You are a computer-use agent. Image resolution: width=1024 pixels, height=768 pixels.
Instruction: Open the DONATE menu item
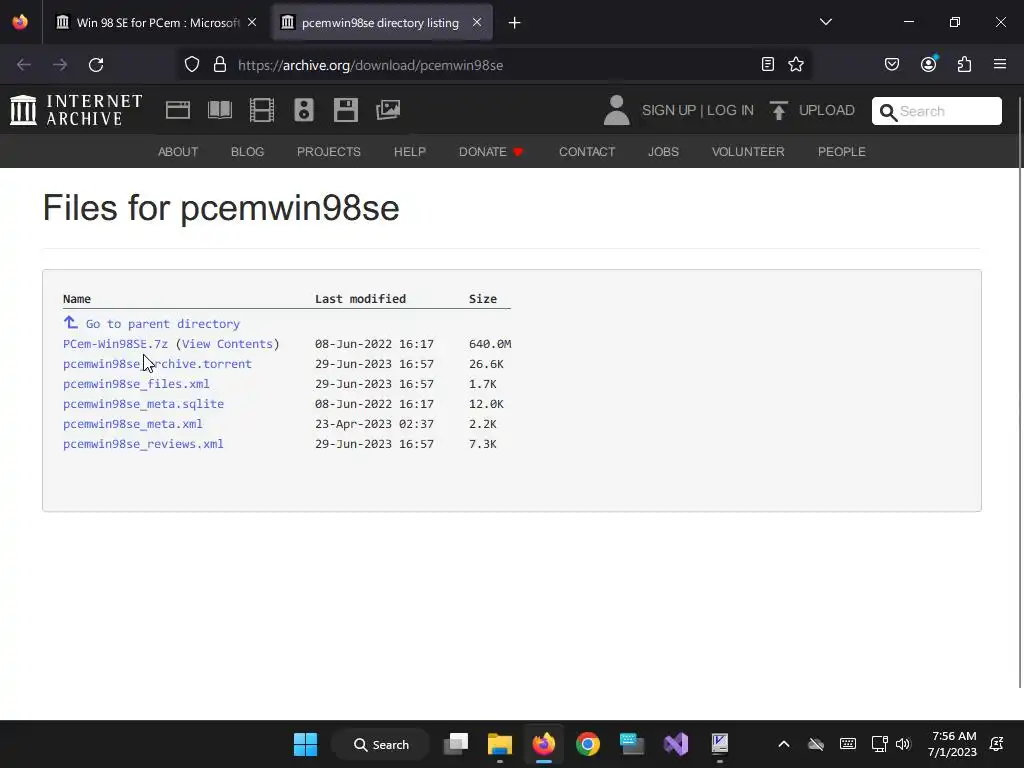click(490, 152)
